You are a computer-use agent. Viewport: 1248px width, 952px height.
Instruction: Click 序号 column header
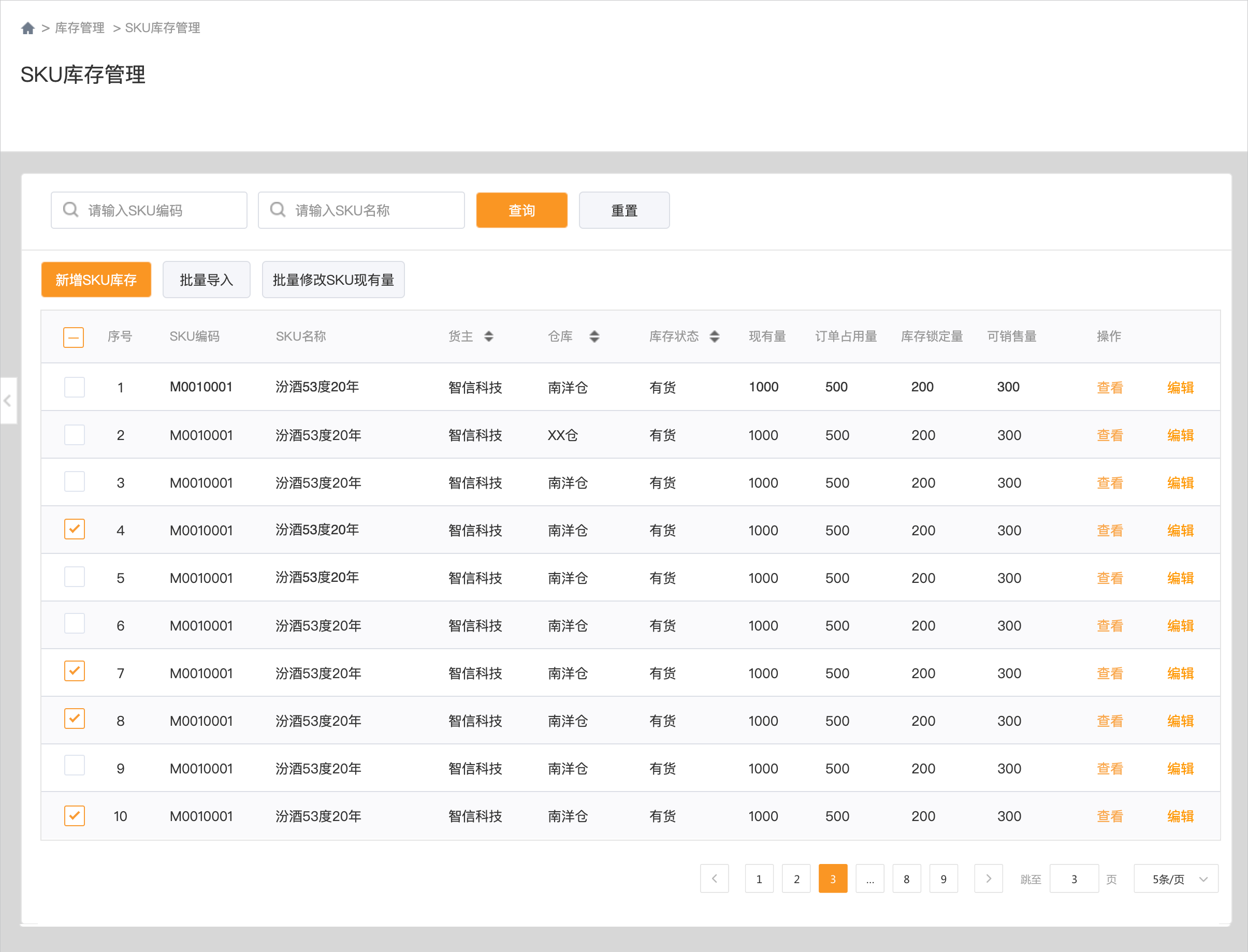120,336
